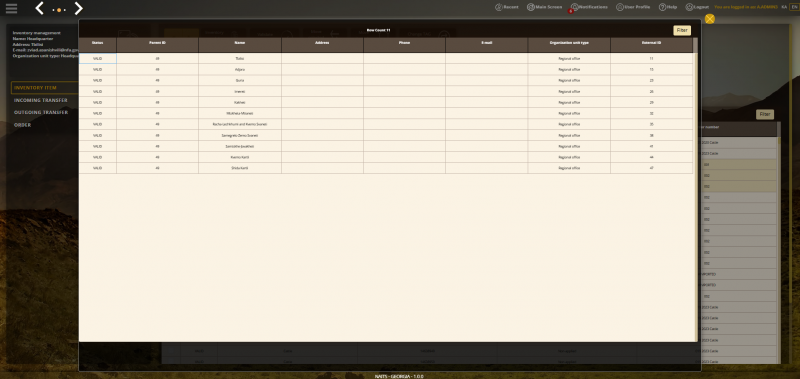This screenshot has width=800, height=379.
Task: Select the Samegrelo-Zemo Svaneti row name cell
Action: [240, 135]
